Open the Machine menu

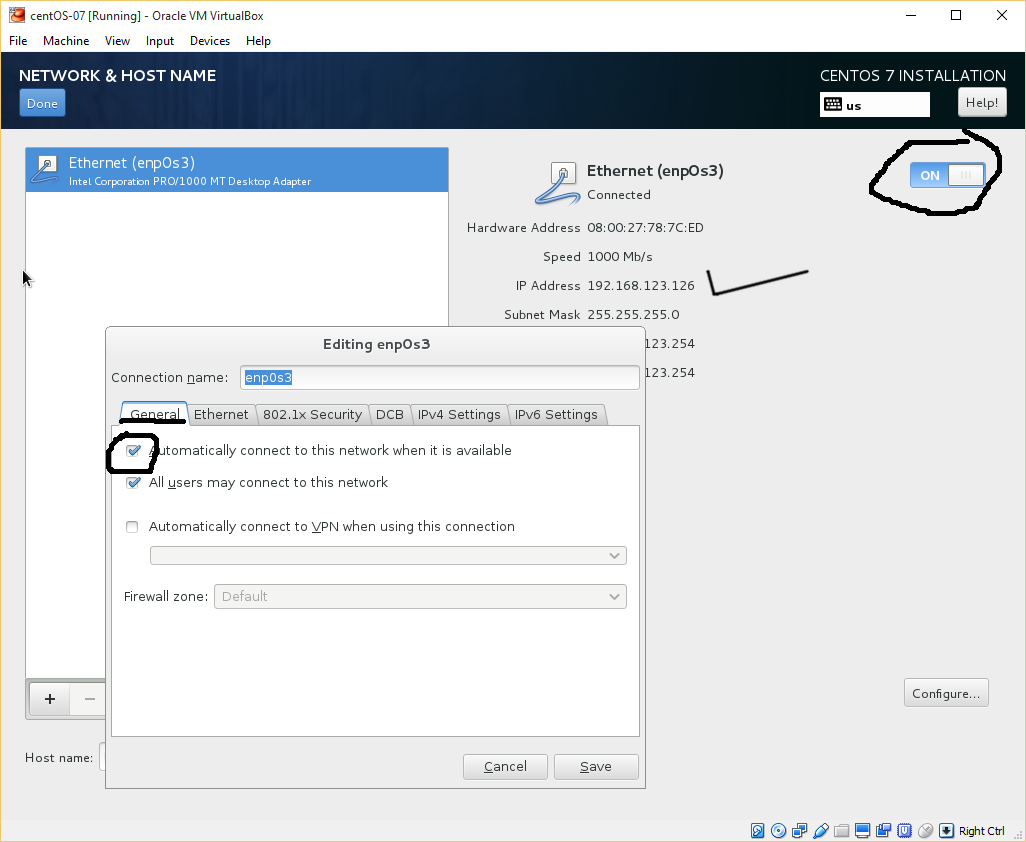click(x=66, y=41)
